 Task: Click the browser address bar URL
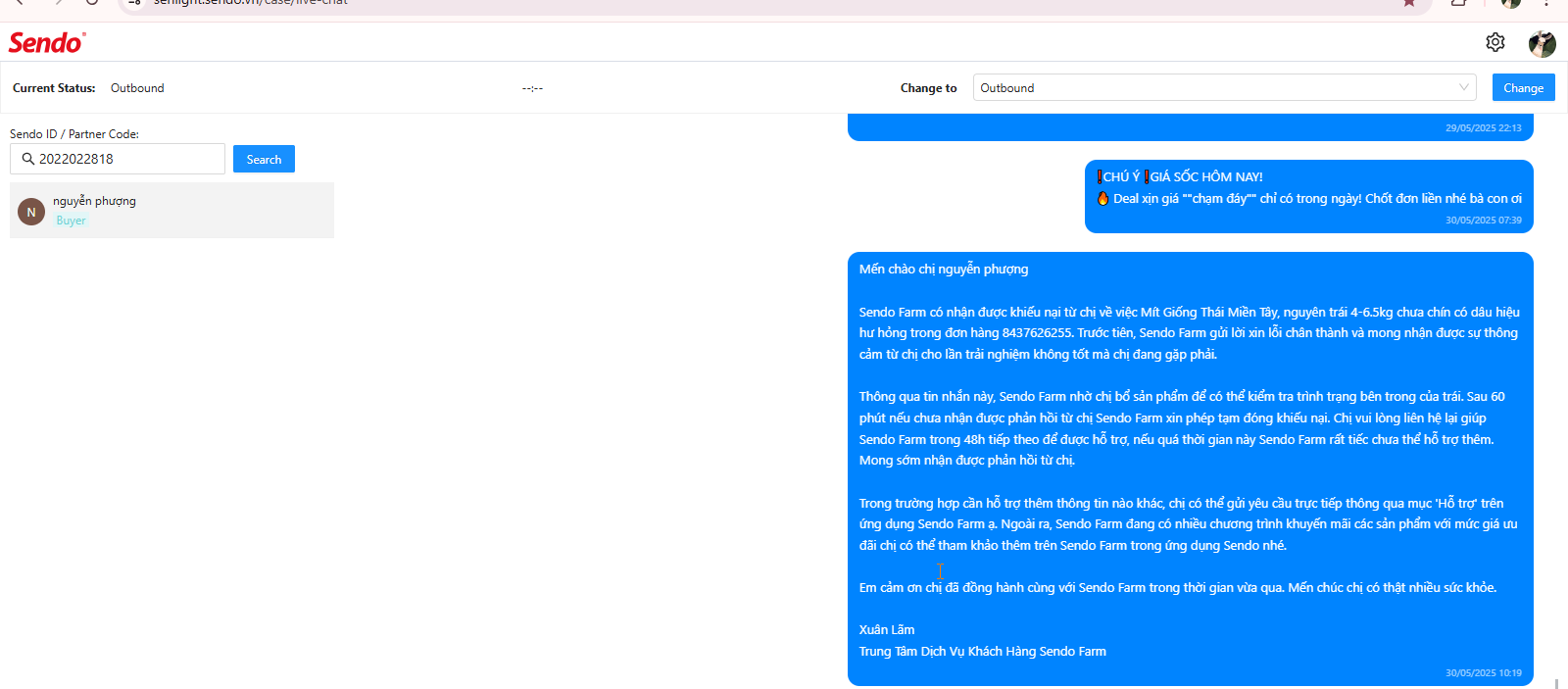click(x=251, y=3)
